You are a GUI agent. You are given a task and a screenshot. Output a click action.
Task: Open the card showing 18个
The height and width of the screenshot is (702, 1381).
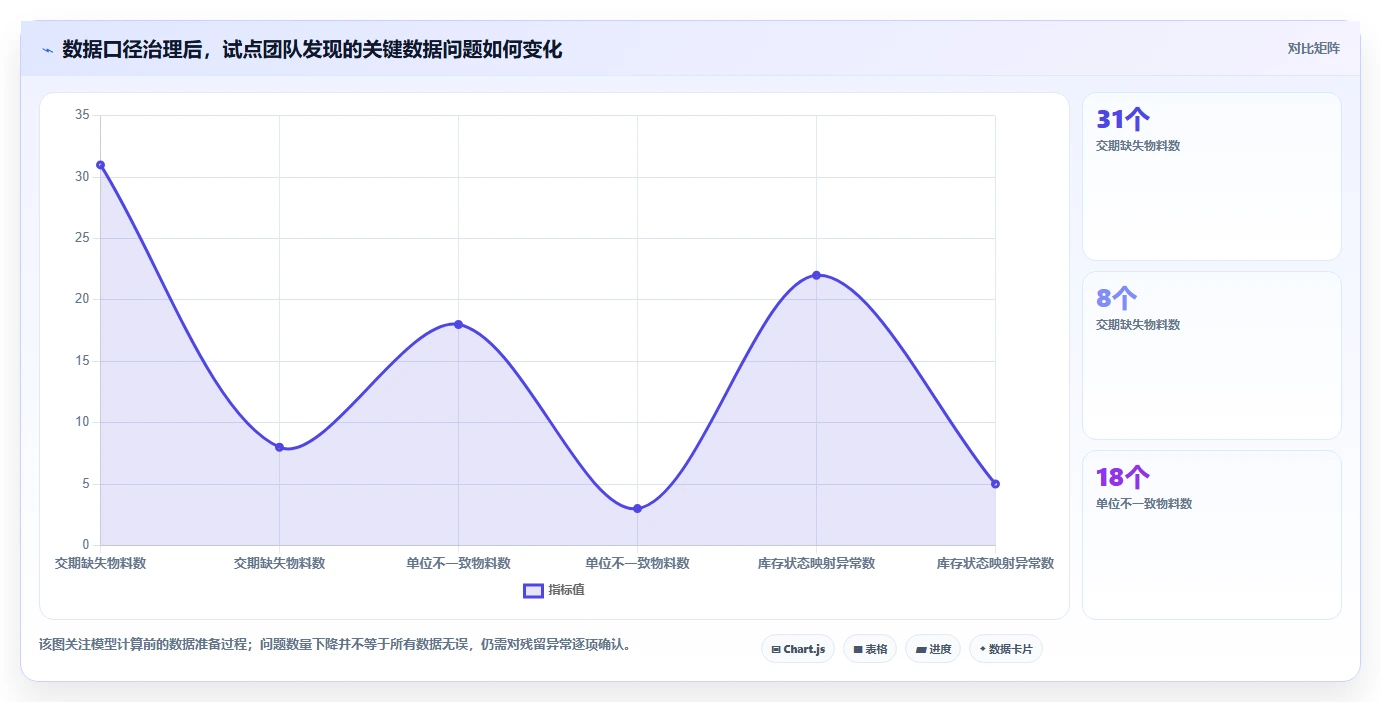(1212, 535)
